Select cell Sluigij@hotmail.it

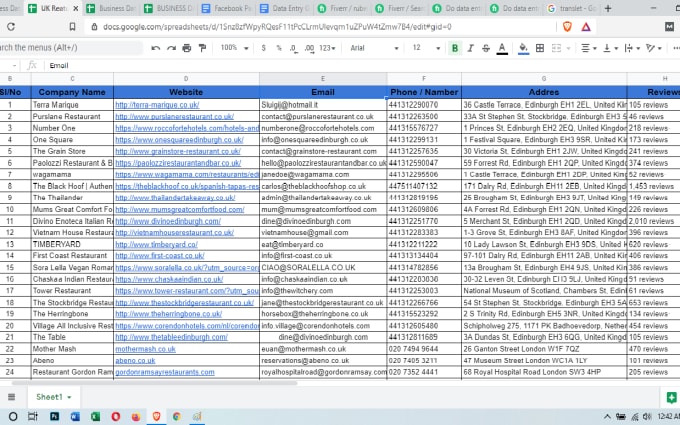pos(323,105)
